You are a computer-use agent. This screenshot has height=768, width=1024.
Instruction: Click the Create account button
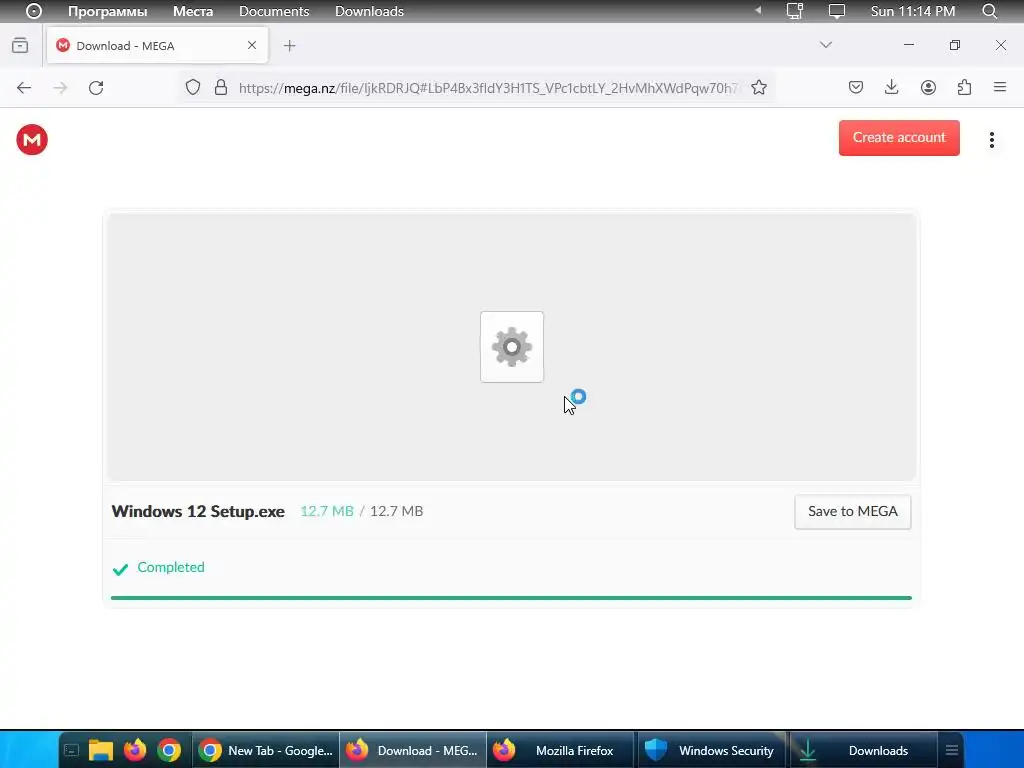899,138
